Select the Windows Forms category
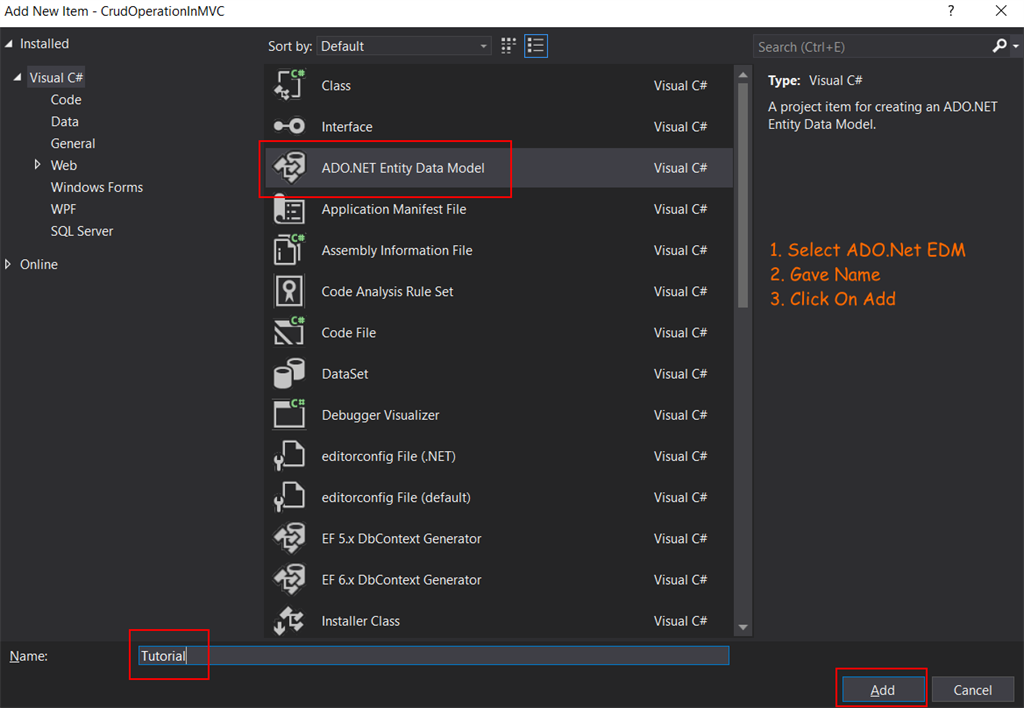The width and height of the screenshot is (1024, 708). click(96, 187)
